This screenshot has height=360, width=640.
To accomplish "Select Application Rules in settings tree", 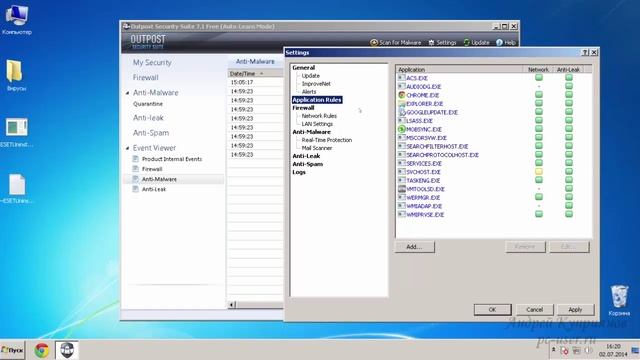I will [317, 100].
